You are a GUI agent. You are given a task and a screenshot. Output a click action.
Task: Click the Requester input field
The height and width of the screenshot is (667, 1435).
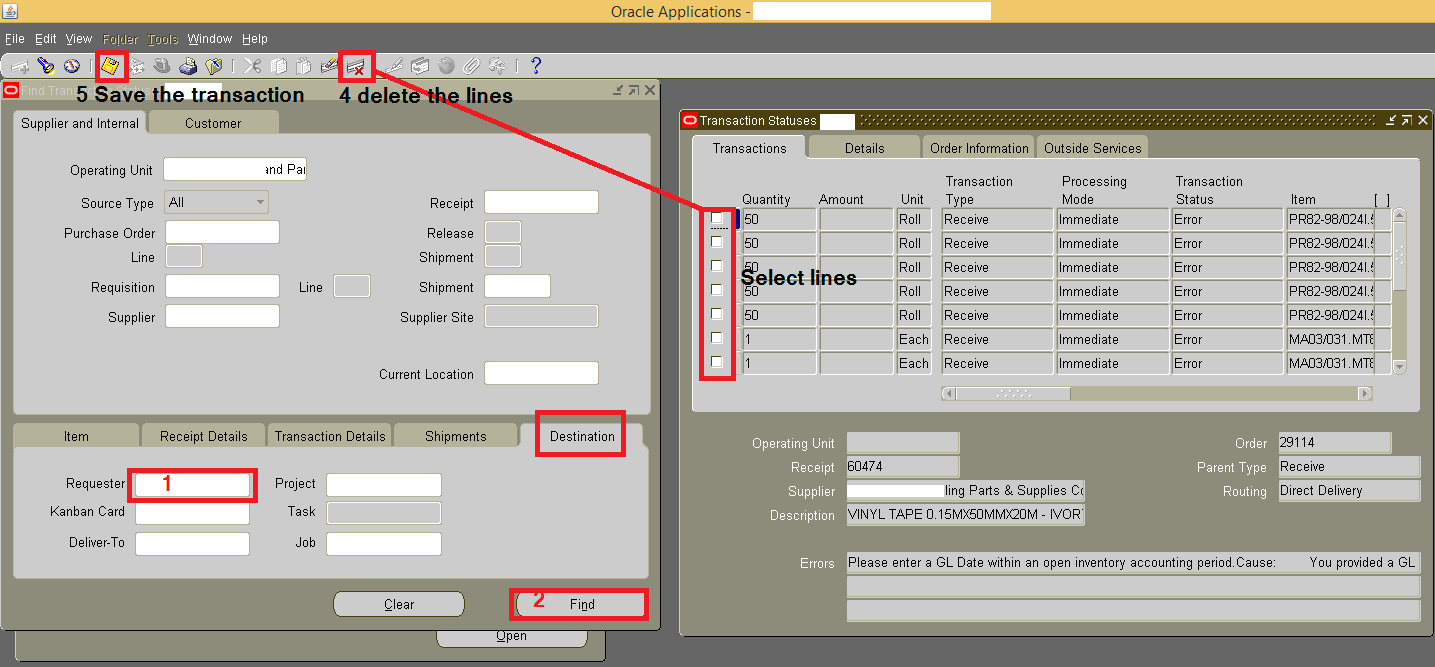[x=192, y=484]
